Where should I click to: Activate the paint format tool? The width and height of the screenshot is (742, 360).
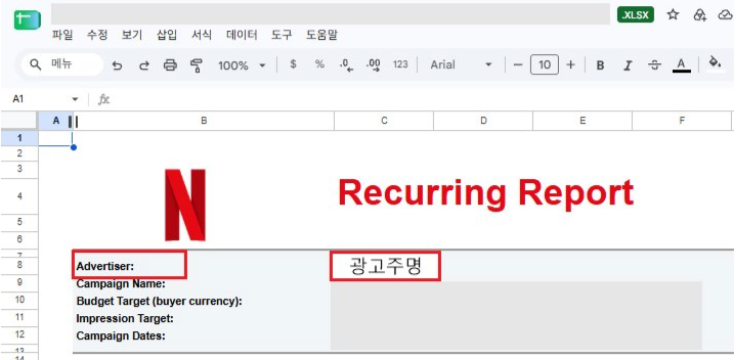(x=196, y=65)
